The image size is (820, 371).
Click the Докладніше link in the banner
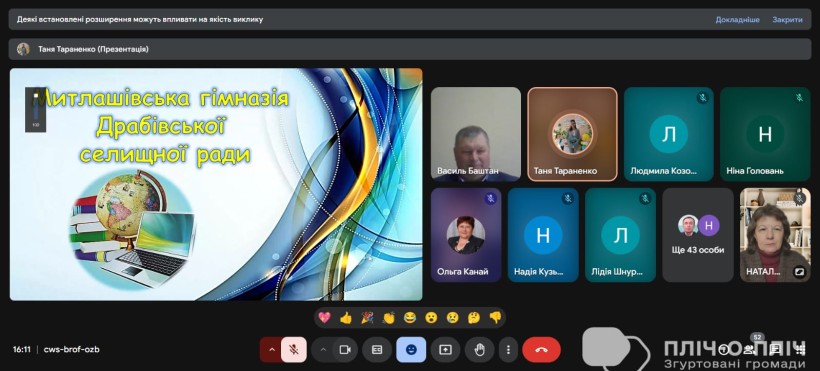click(737, 19)
